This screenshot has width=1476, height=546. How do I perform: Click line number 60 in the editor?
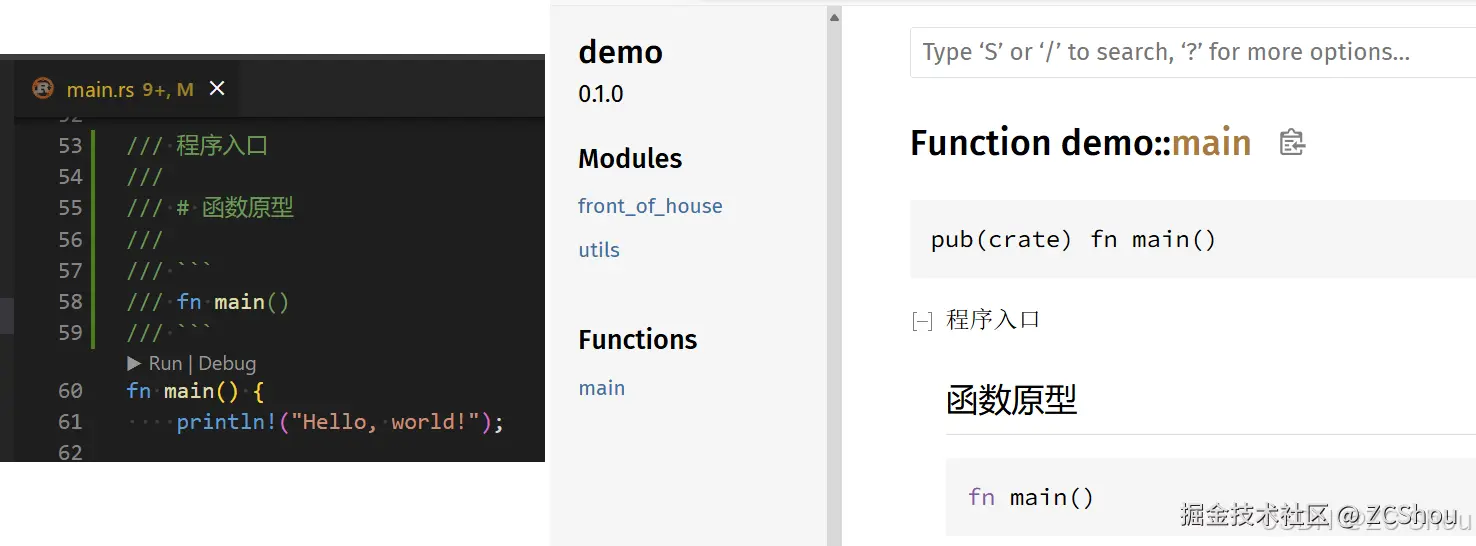coord(70,390)
